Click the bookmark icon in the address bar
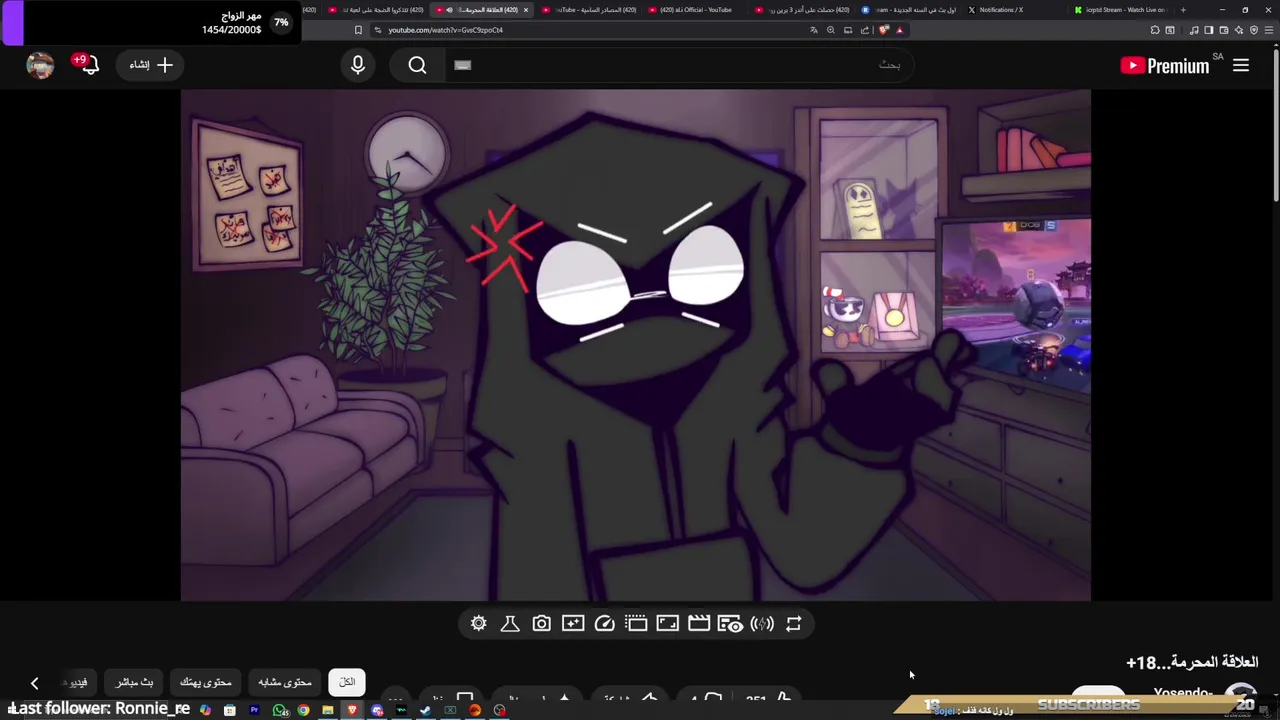The image size is (1280, 720). 358,30
